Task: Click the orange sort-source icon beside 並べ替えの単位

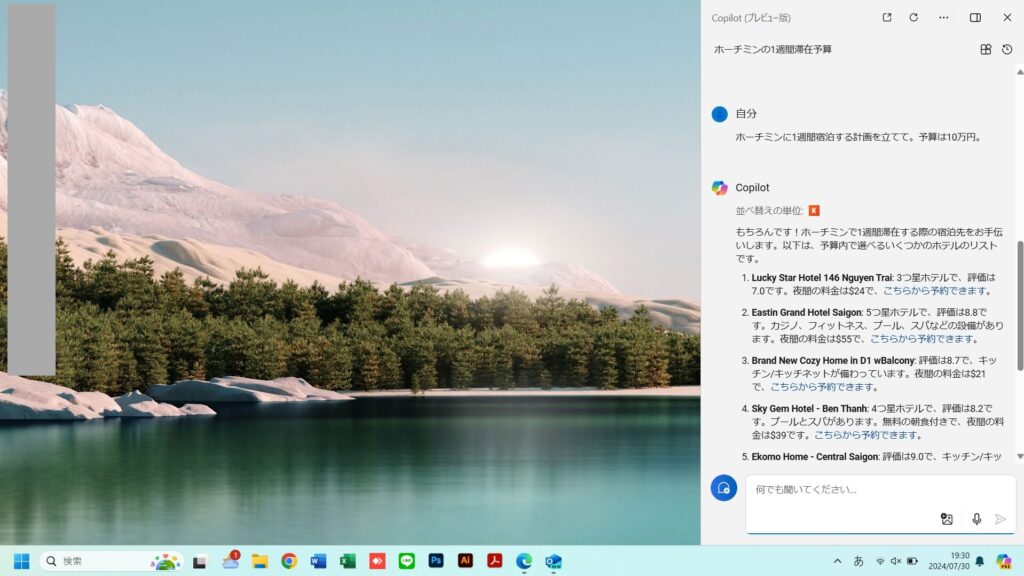Action: point(814,211)
